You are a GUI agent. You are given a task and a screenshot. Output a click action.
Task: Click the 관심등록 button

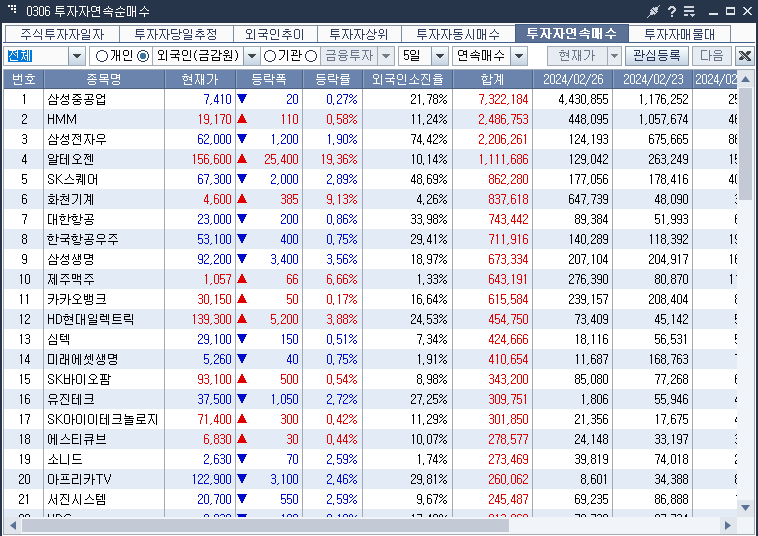coord(656,56)
